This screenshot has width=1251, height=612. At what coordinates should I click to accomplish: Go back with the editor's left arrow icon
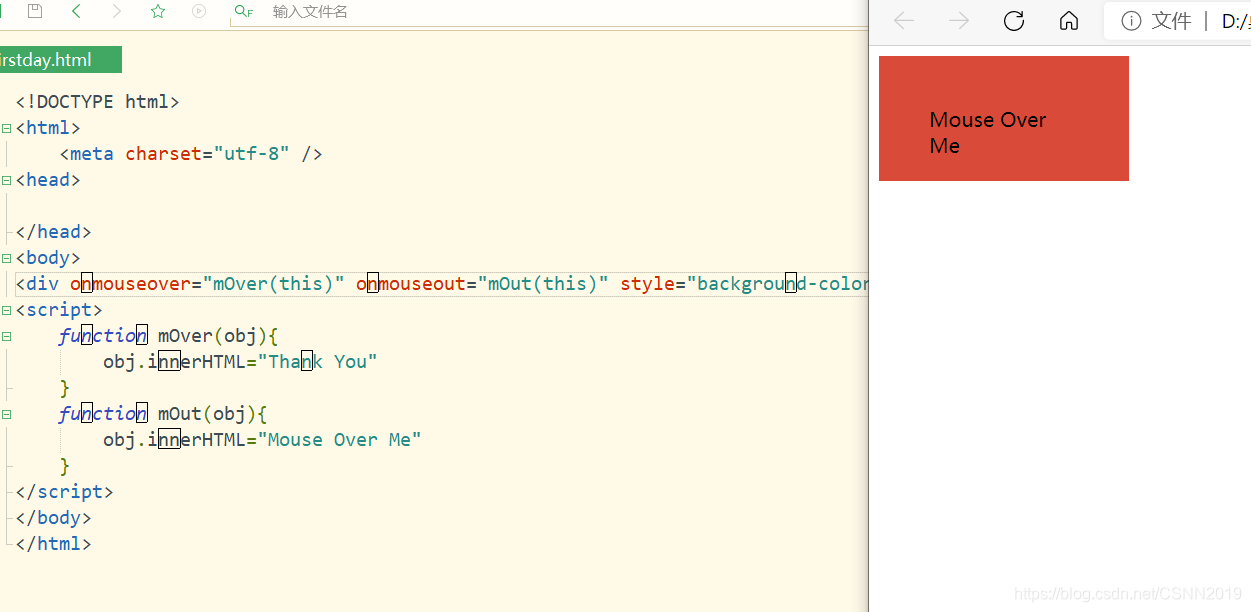tap(76, 11)
